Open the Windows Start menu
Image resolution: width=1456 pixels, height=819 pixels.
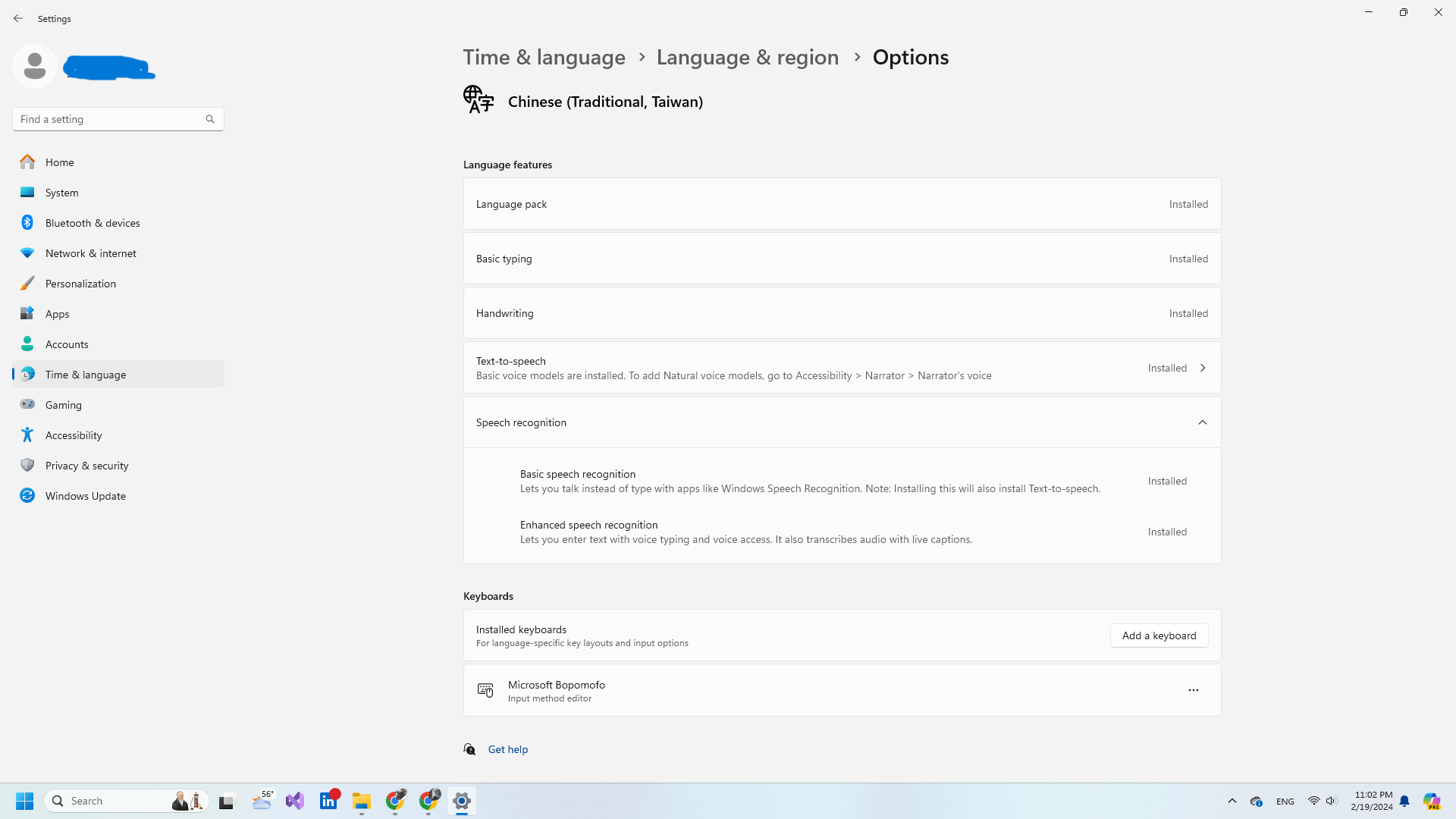24,801
